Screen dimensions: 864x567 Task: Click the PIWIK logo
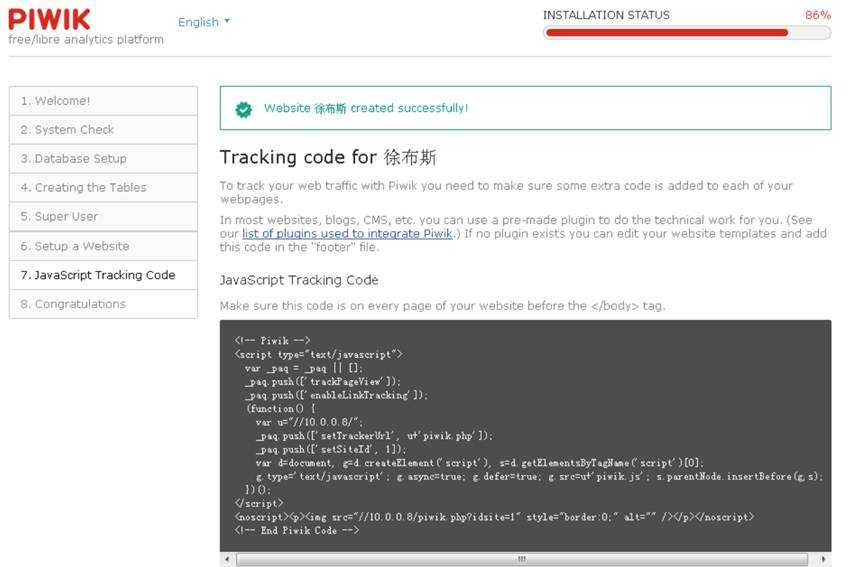49,19
